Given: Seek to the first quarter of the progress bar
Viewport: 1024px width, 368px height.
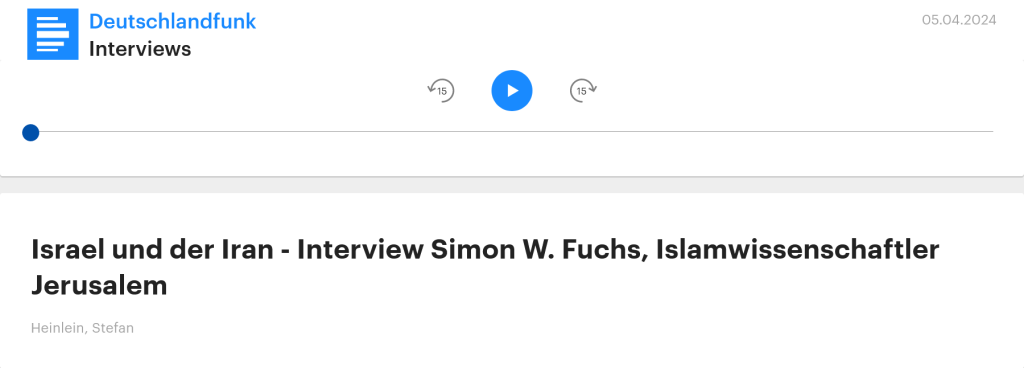Looking at the screenshot, I should coord(271,132).
